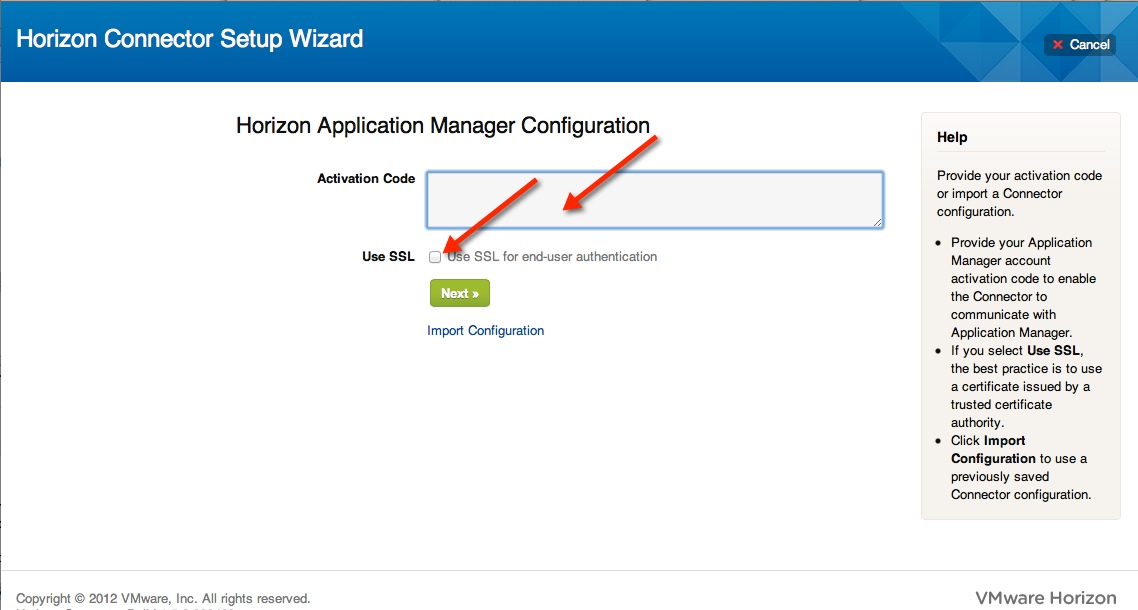Click the Copyright 2012 VMware footer text
Viewport: 1138px width, 610px height.
[x=163, y=598]
